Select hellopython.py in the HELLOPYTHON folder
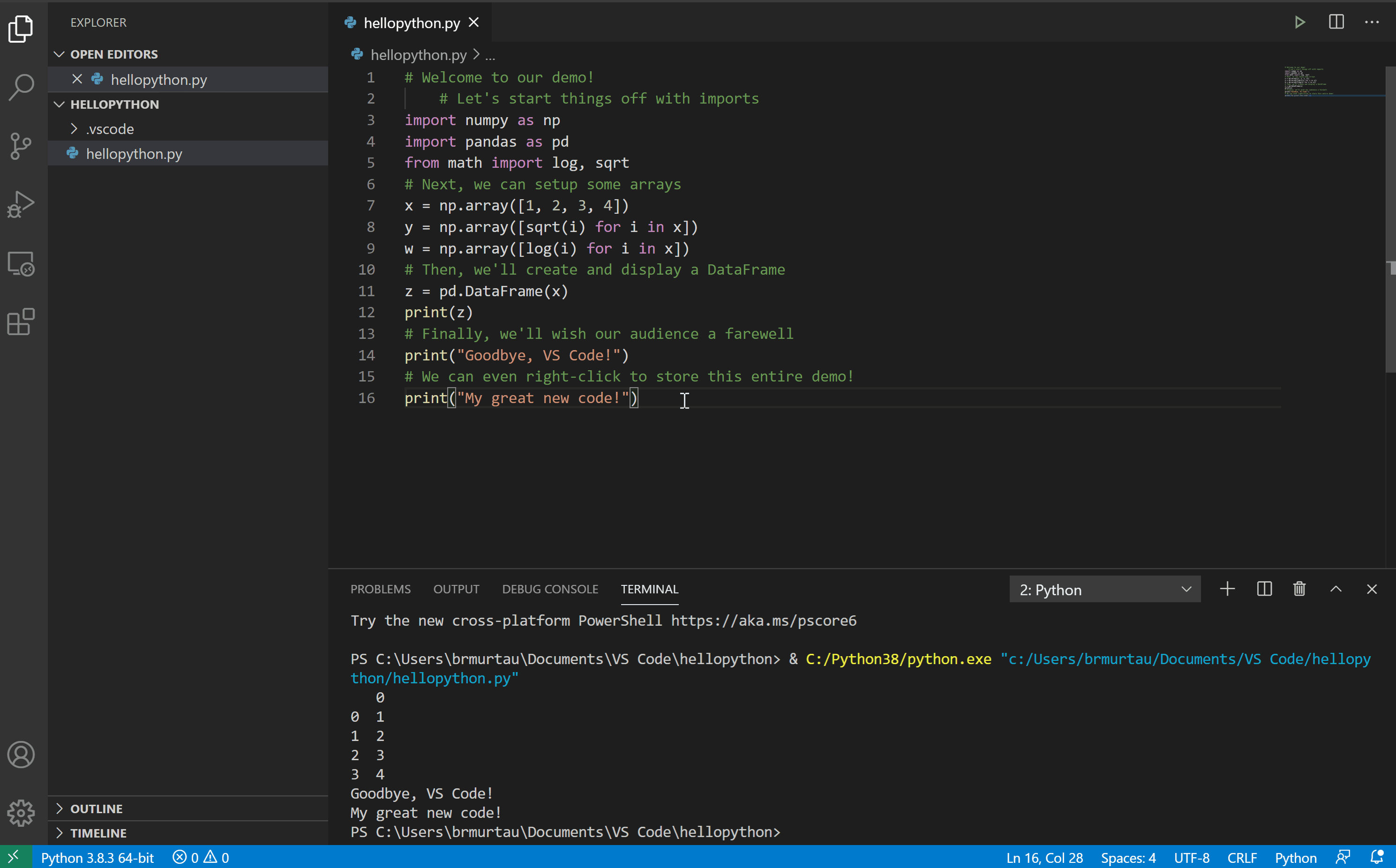 [135, 154]
